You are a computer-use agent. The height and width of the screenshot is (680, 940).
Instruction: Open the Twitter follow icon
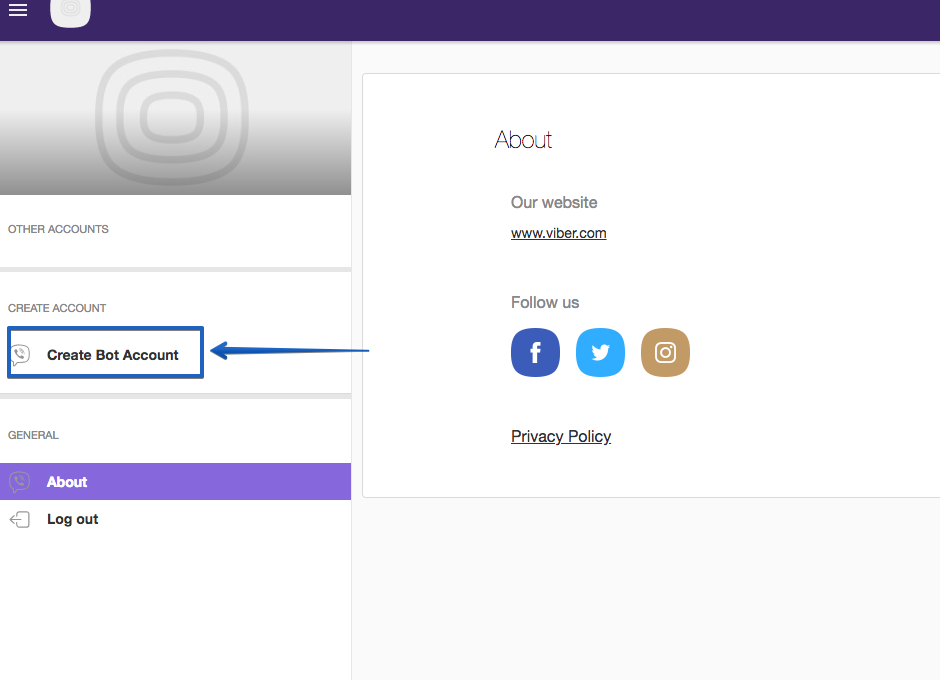(600, 353)
